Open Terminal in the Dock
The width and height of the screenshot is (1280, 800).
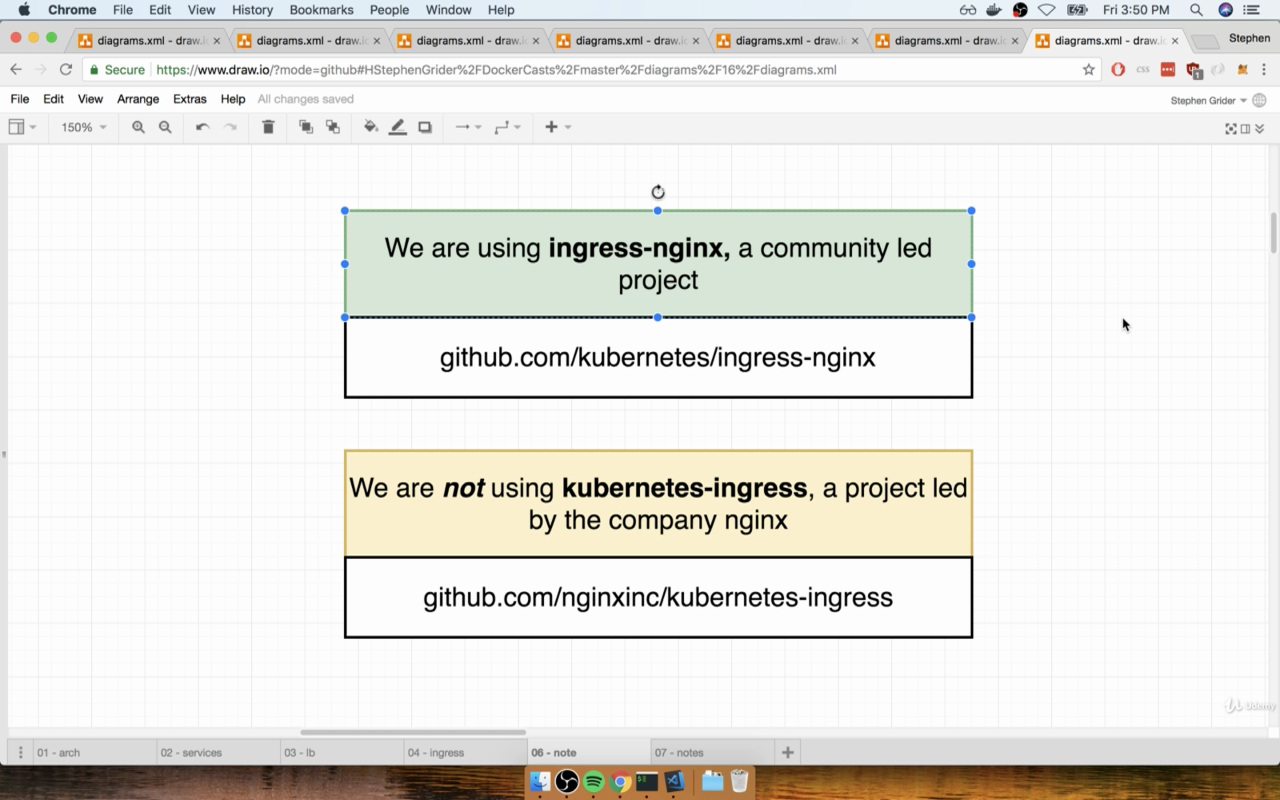coord(647,781)
